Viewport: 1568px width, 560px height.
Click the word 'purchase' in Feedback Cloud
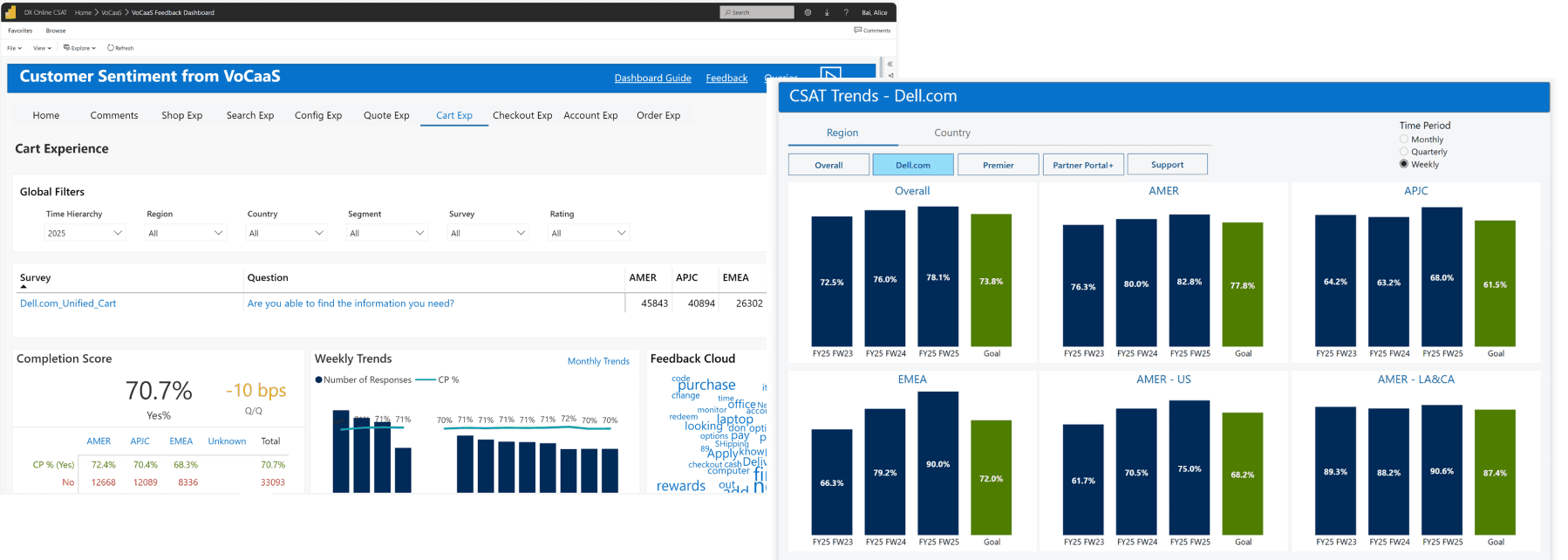pos(707,385)
